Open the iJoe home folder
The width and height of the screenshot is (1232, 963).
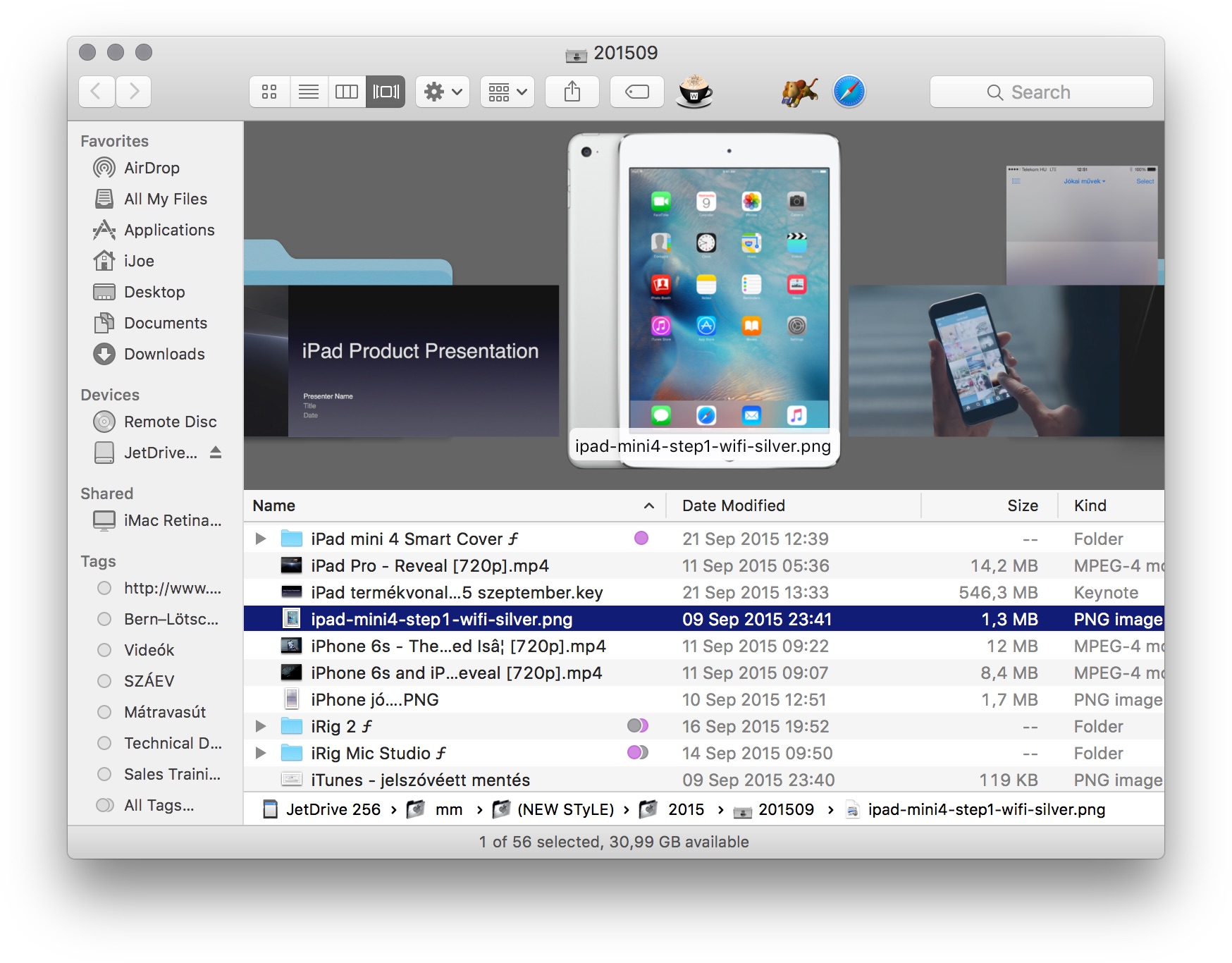tap(156, 261)
